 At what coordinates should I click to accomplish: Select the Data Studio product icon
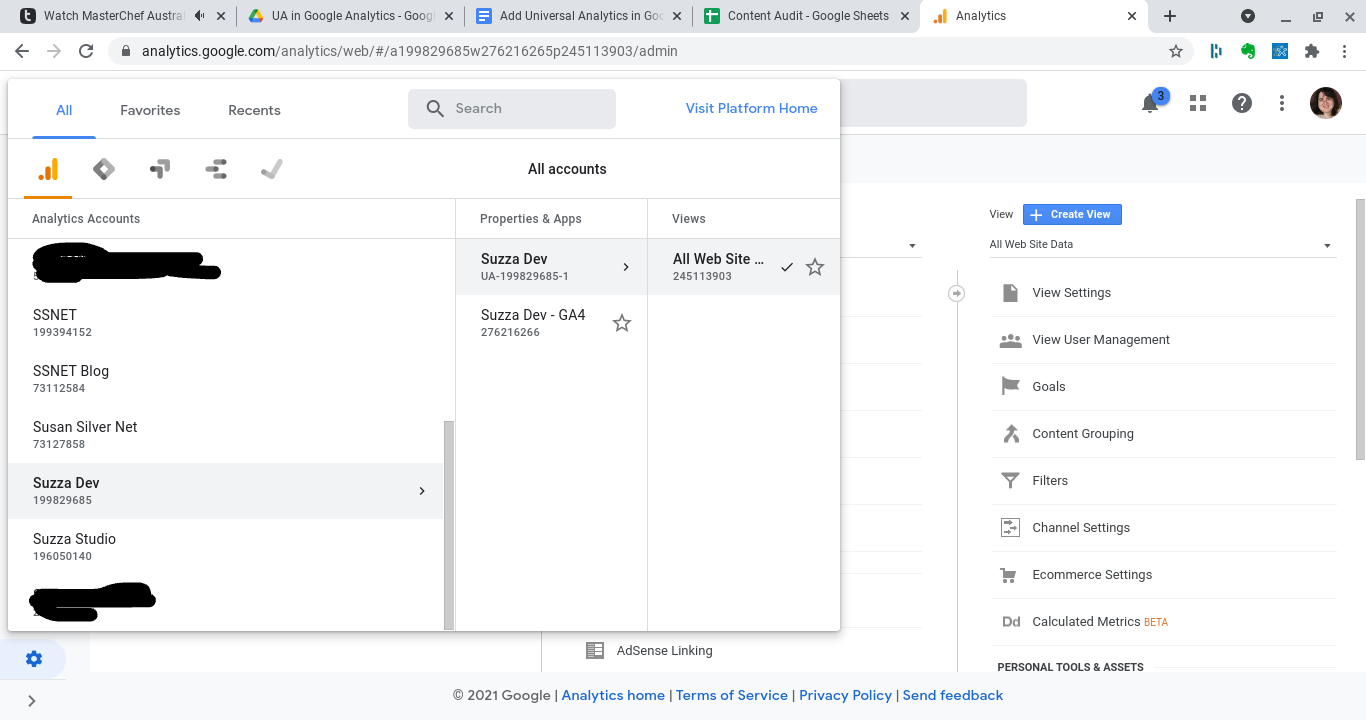click(216, 169)
